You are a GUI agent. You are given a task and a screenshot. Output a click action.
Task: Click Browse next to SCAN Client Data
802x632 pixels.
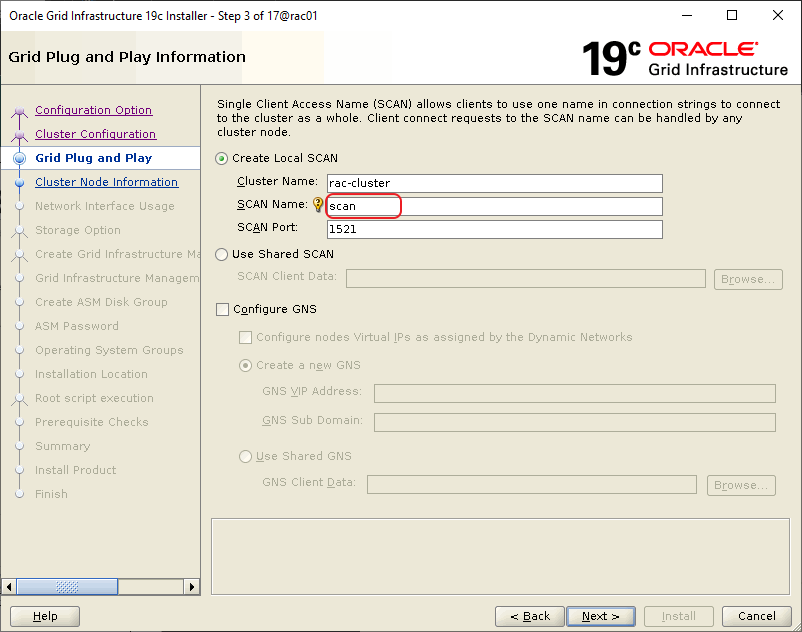(x=748, y=279)
